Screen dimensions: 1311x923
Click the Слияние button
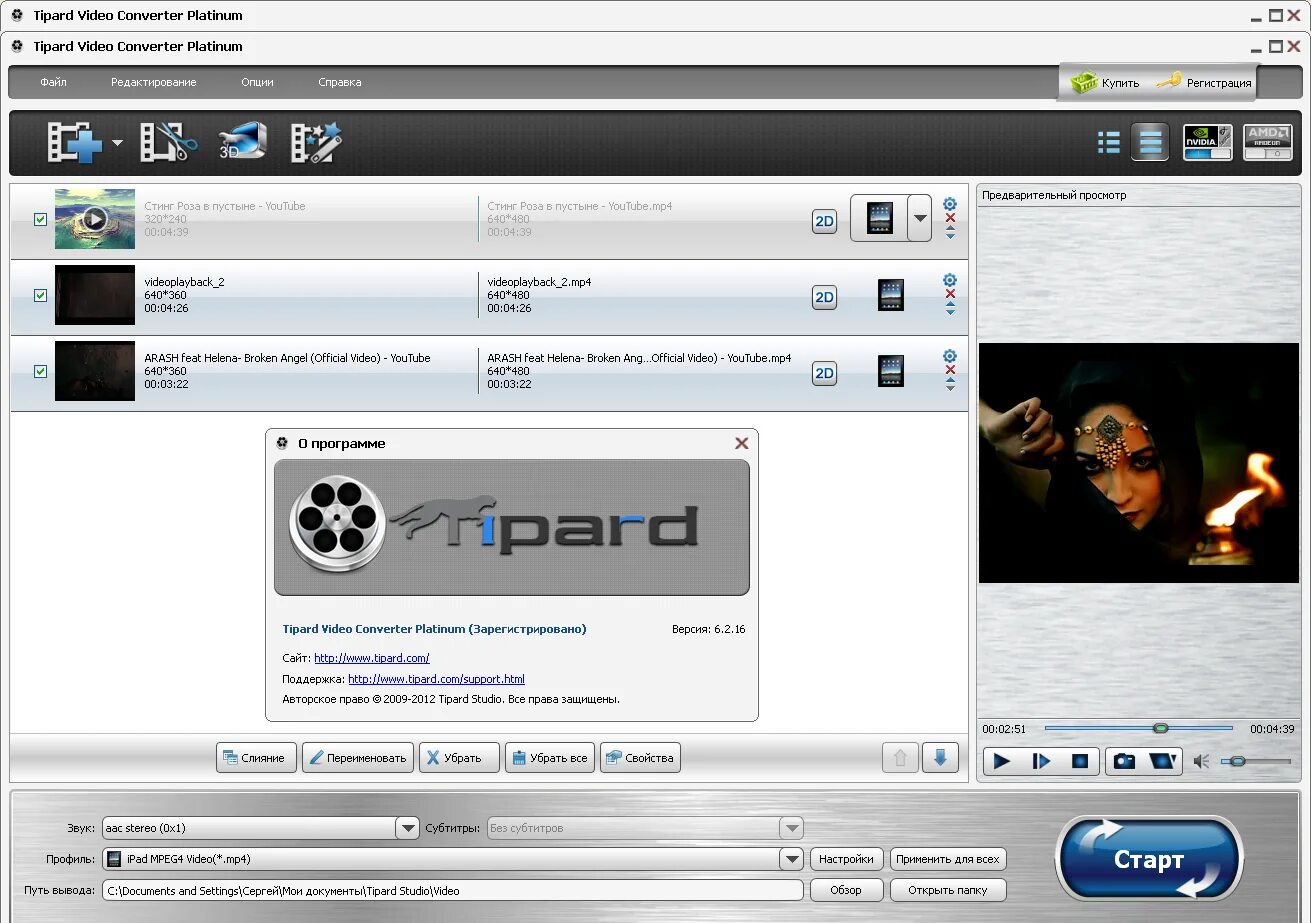[x=256, y=758]
